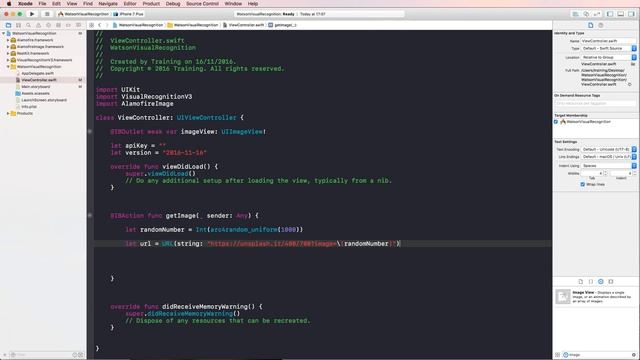The image size is (640, 360).
Task: Open the Debug navigator tab
Action: 58,25
